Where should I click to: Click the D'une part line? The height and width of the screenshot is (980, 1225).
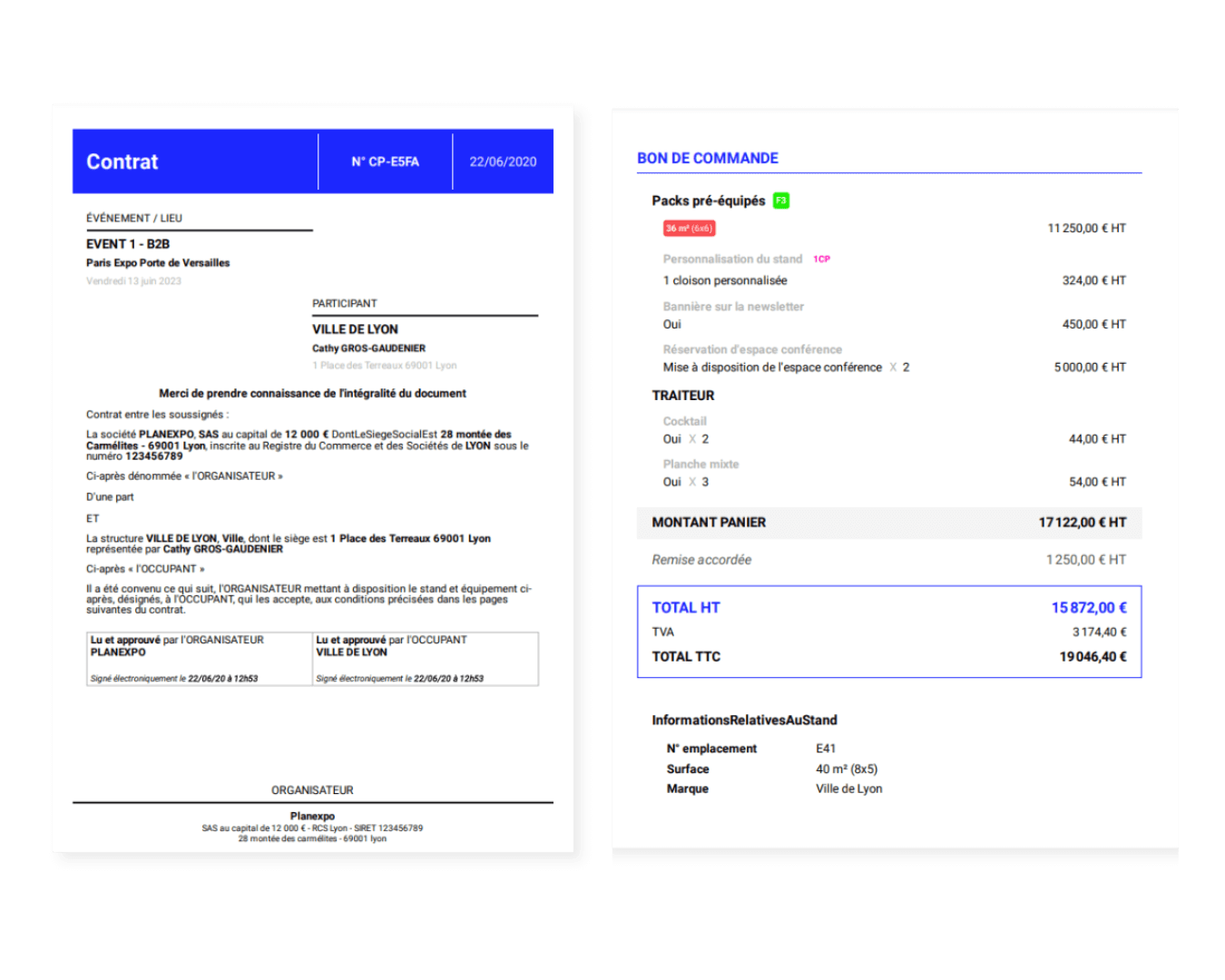pos(110,497)
